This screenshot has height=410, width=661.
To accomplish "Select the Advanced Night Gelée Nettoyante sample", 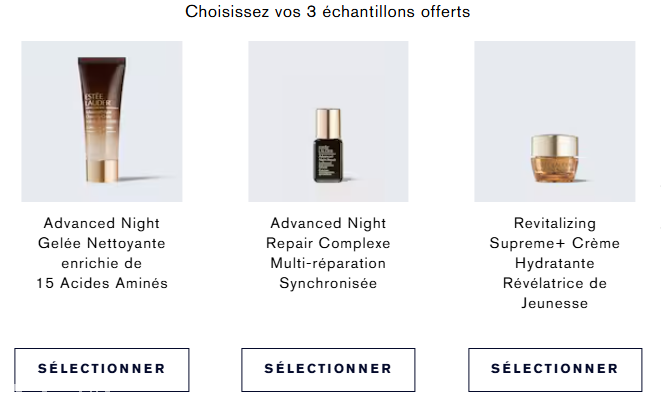I will [101, 369].
